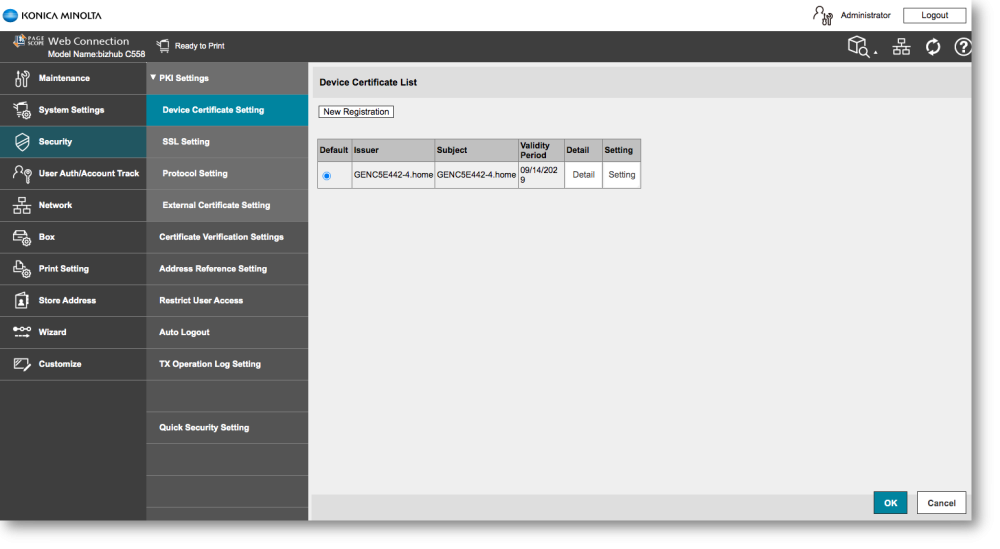1000x549 pixels.
Task: Click the Customize pencil icon
Action: [22, 364]
